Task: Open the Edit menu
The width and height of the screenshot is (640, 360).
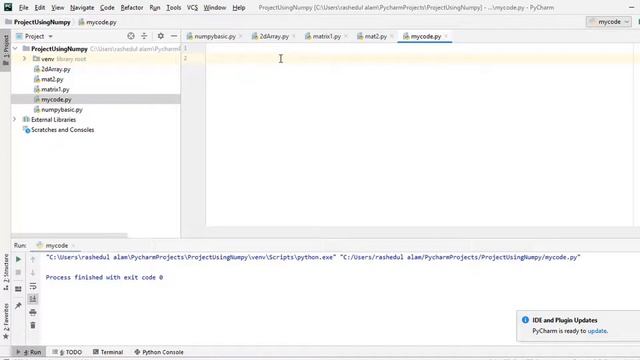Action: [x=40, y=7]
